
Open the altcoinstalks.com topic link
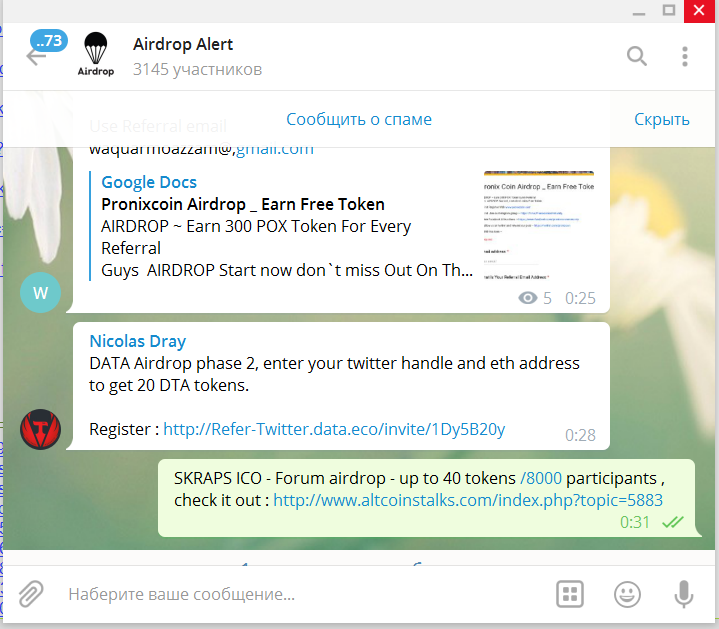pyautogui.click(x=468, y=500)
